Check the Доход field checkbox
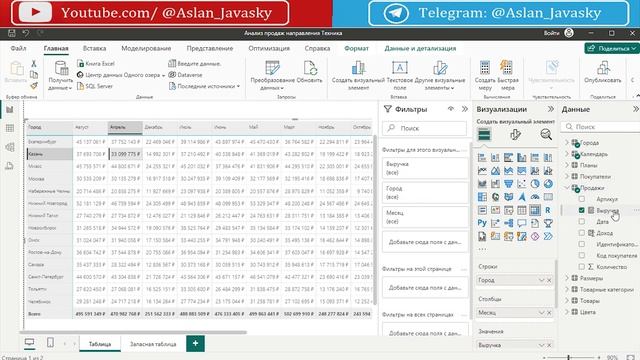Image resolution: width=640 pixels, height=360 pixels. [x=582, y=233]
